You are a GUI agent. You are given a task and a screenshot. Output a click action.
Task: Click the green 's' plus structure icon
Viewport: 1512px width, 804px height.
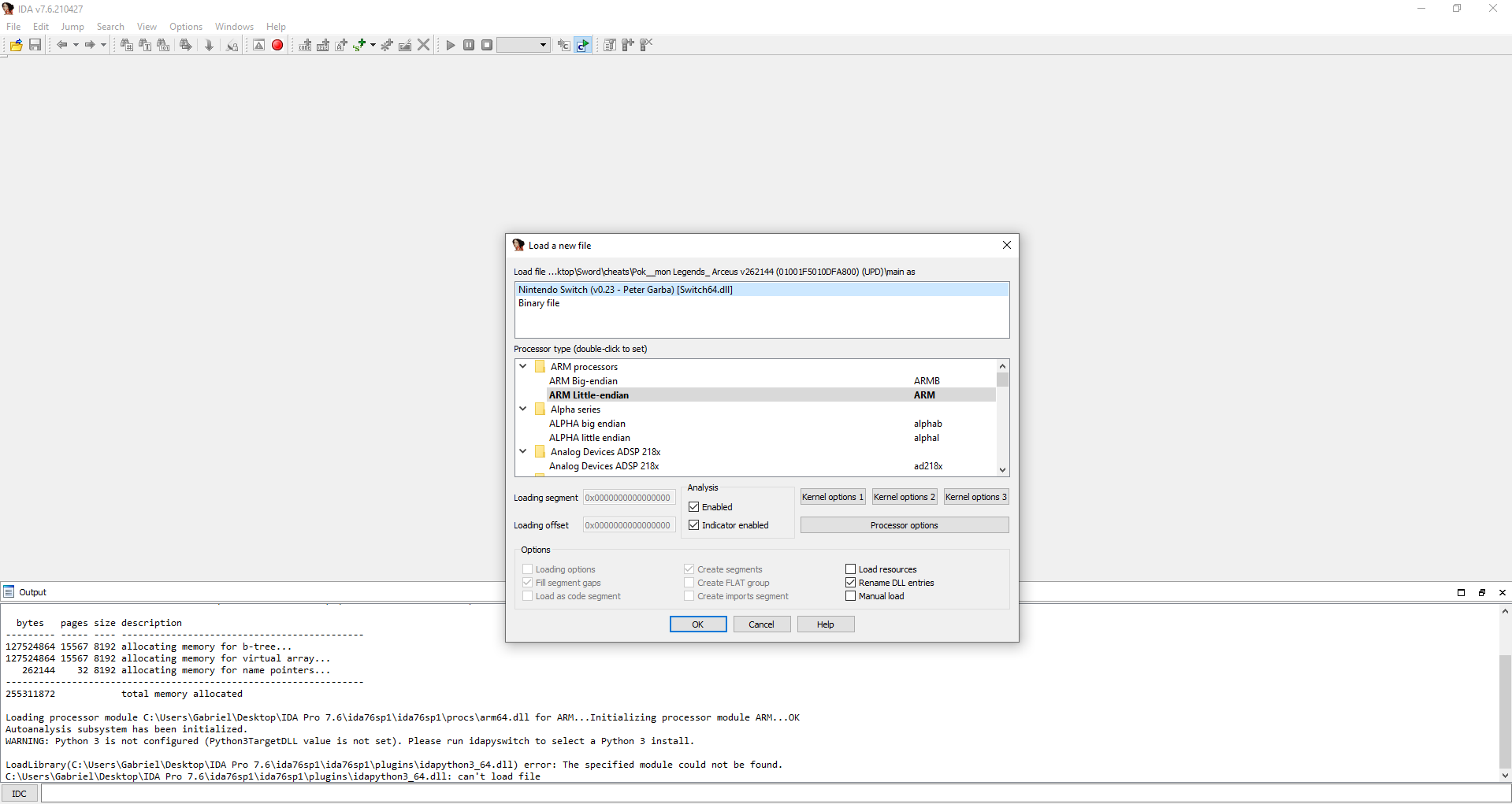pyautogui.click(x=359, y=45)
